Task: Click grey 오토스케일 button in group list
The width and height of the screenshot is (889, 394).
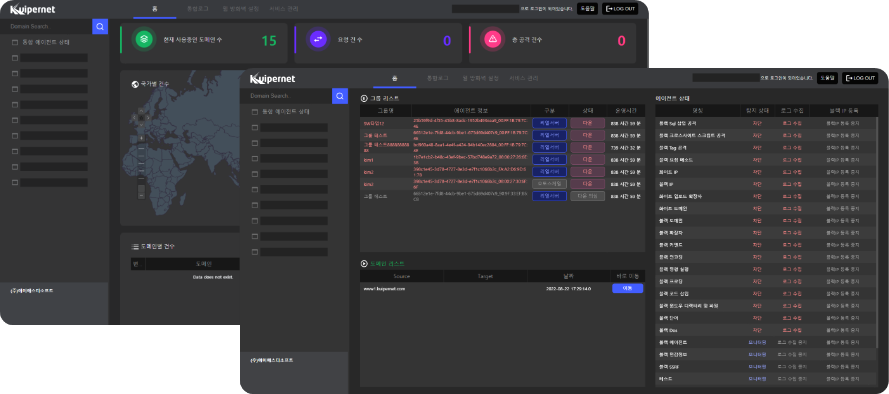Action: tap(549, 184)
